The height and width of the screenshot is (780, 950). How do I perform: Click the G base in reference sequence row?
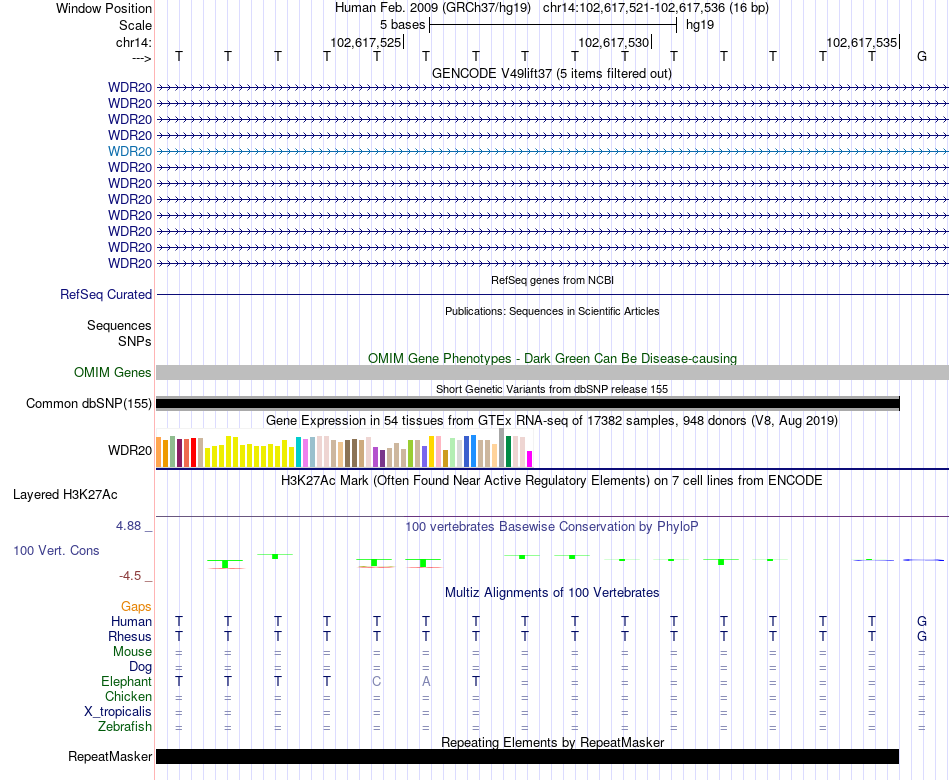coord(922,56)
